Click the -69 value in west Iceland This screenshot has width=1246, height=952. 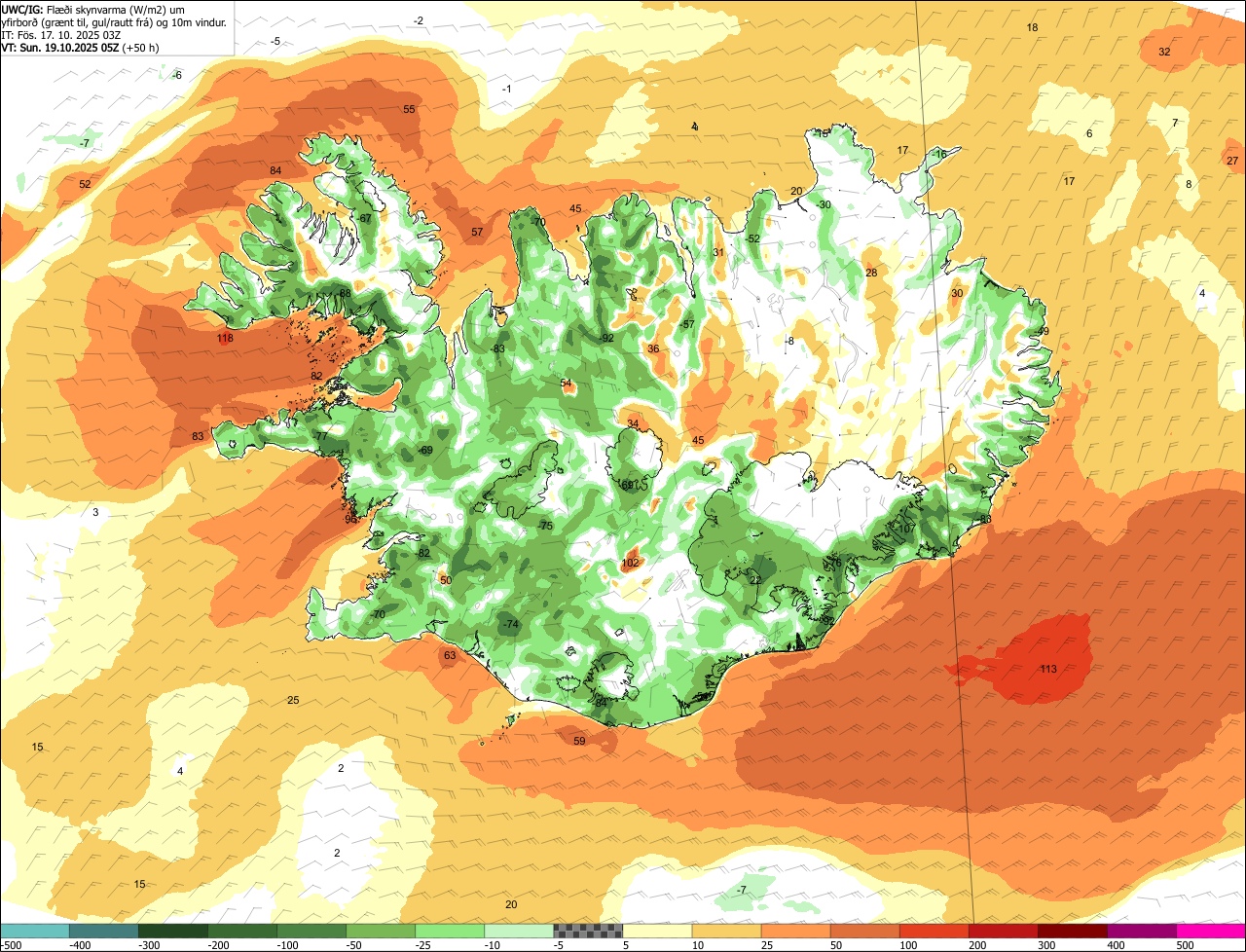[424, 450]
